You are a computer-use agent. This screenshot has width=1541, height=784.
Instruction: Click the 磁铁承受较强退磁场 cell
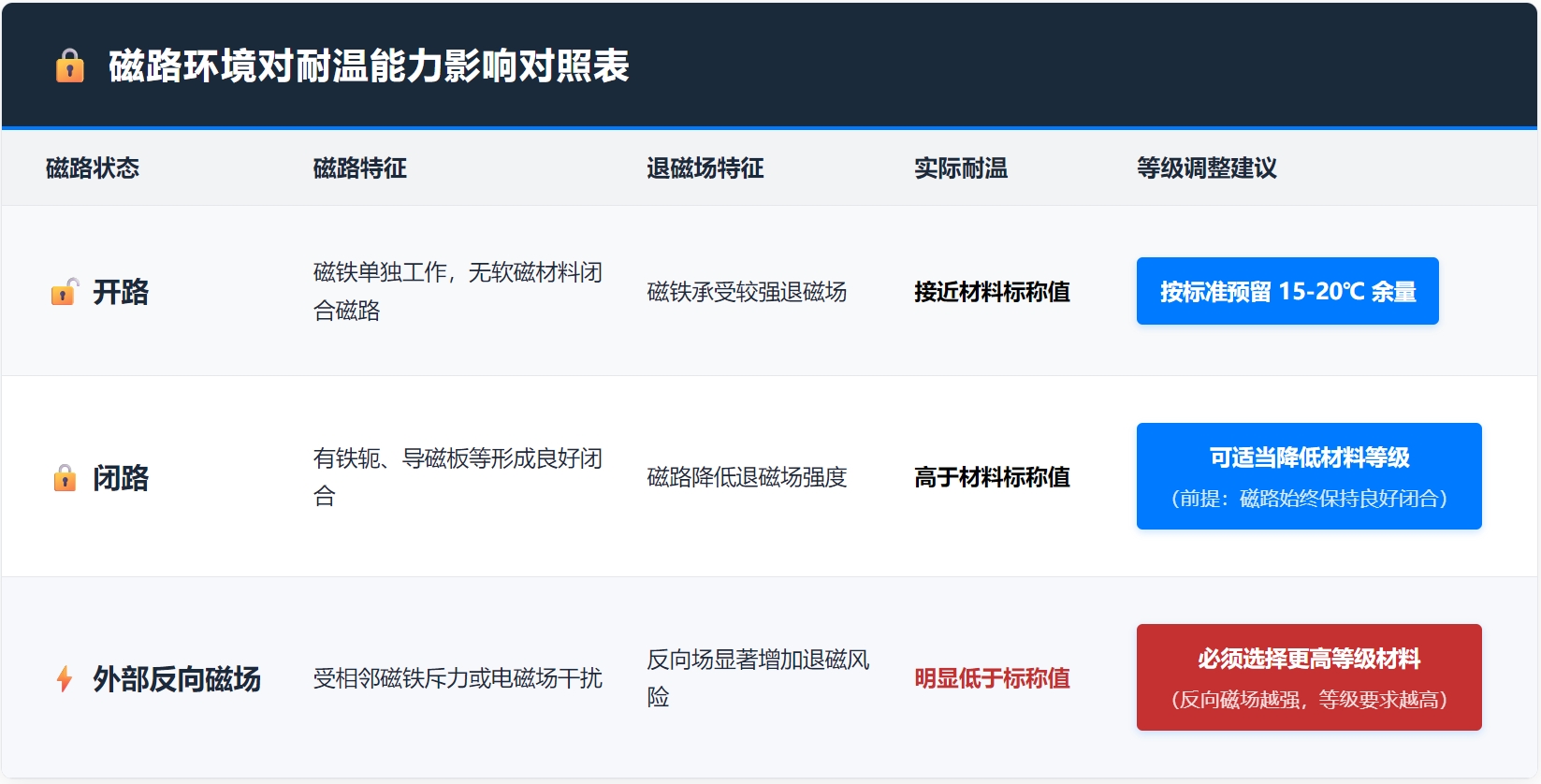tap(747, 292)
